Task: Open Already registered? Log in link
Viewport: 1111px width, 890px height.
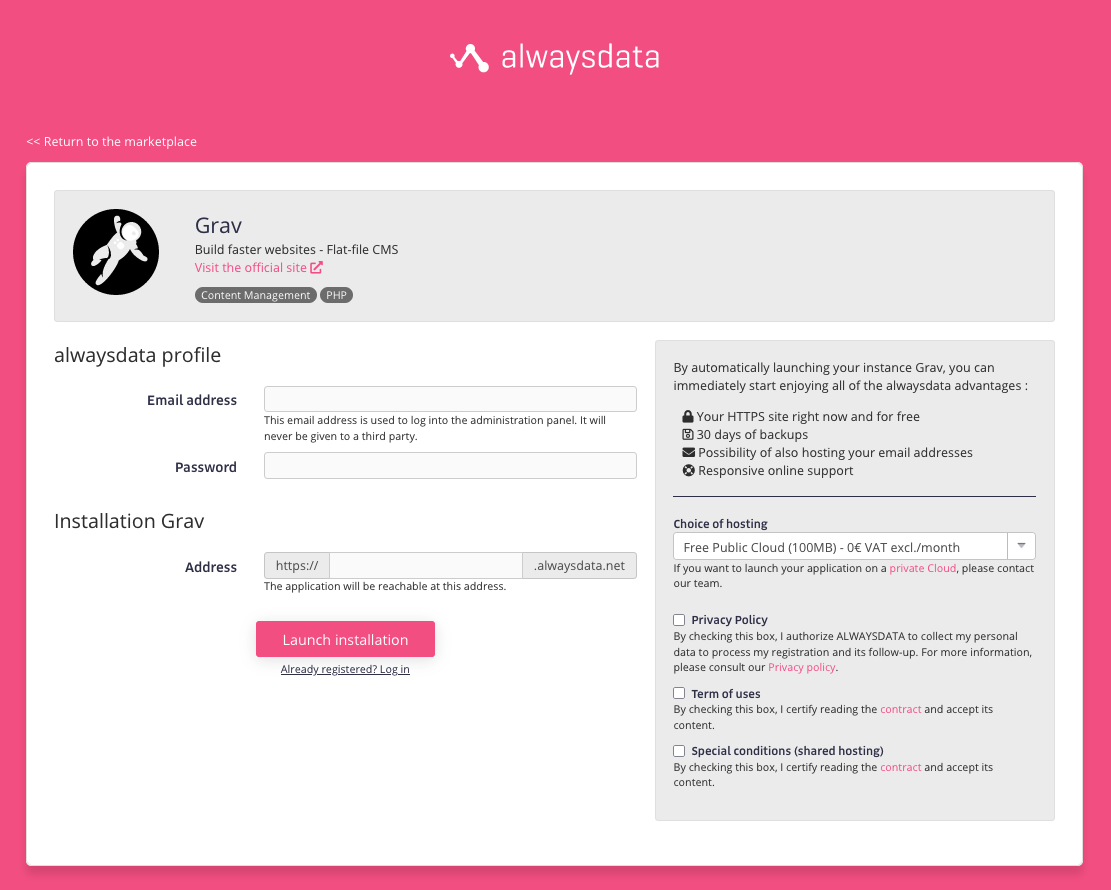Action: click(x=345, y=669)
